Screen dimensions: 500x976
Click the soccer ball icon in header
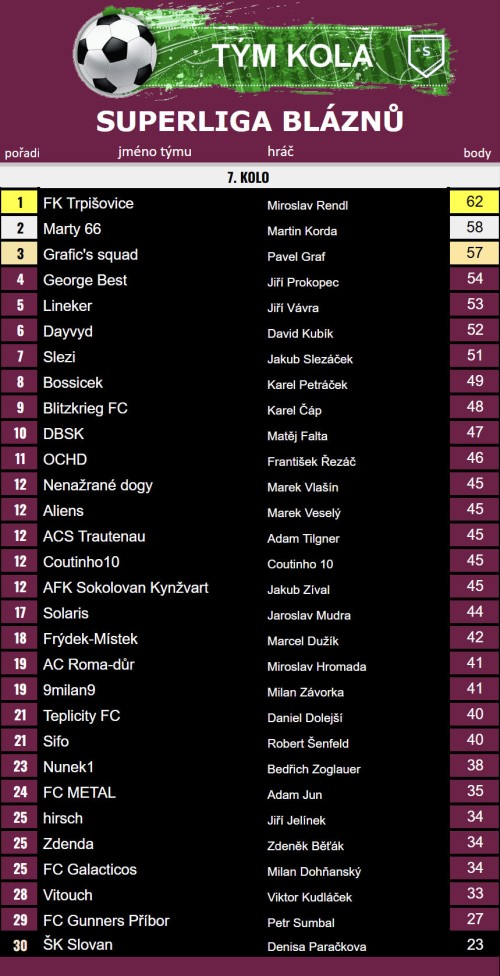(115, 55)
